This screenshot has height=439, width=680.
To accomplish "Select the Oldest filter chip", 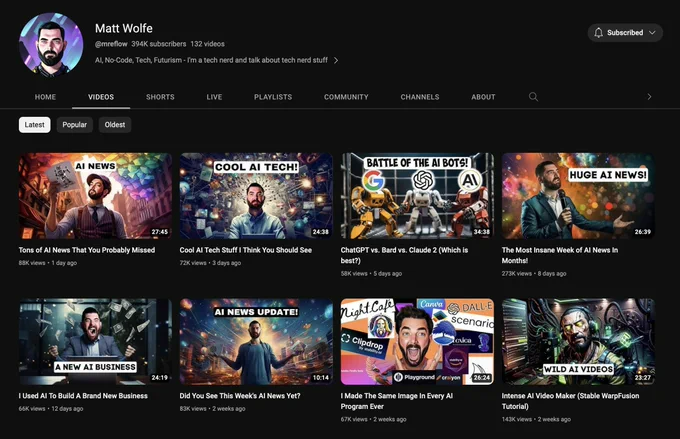I will 115,125.
